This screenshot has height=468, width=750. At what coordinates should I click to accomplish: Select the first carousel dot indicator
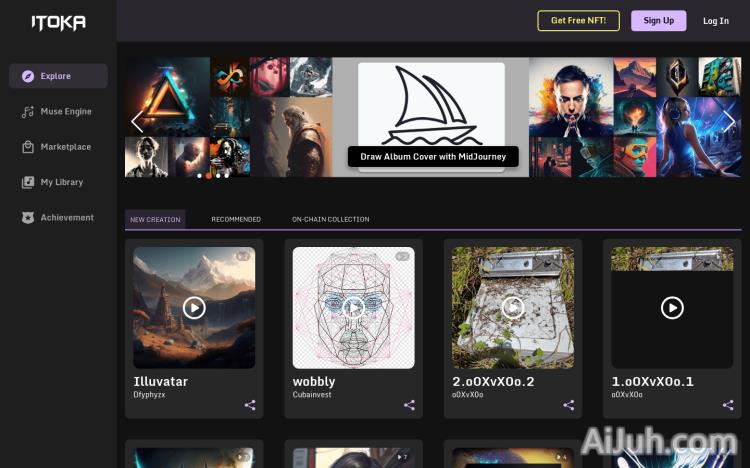click(x=199, y=176)
